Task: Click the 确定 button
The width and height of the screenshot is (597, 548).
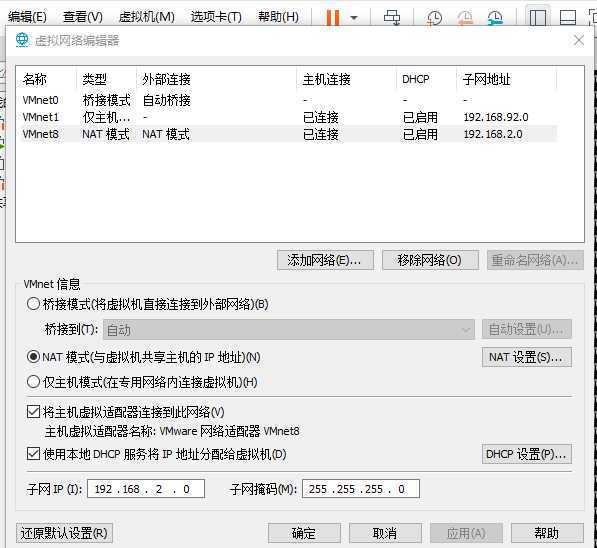Action: pyautogui.click(x=304, y=533)
